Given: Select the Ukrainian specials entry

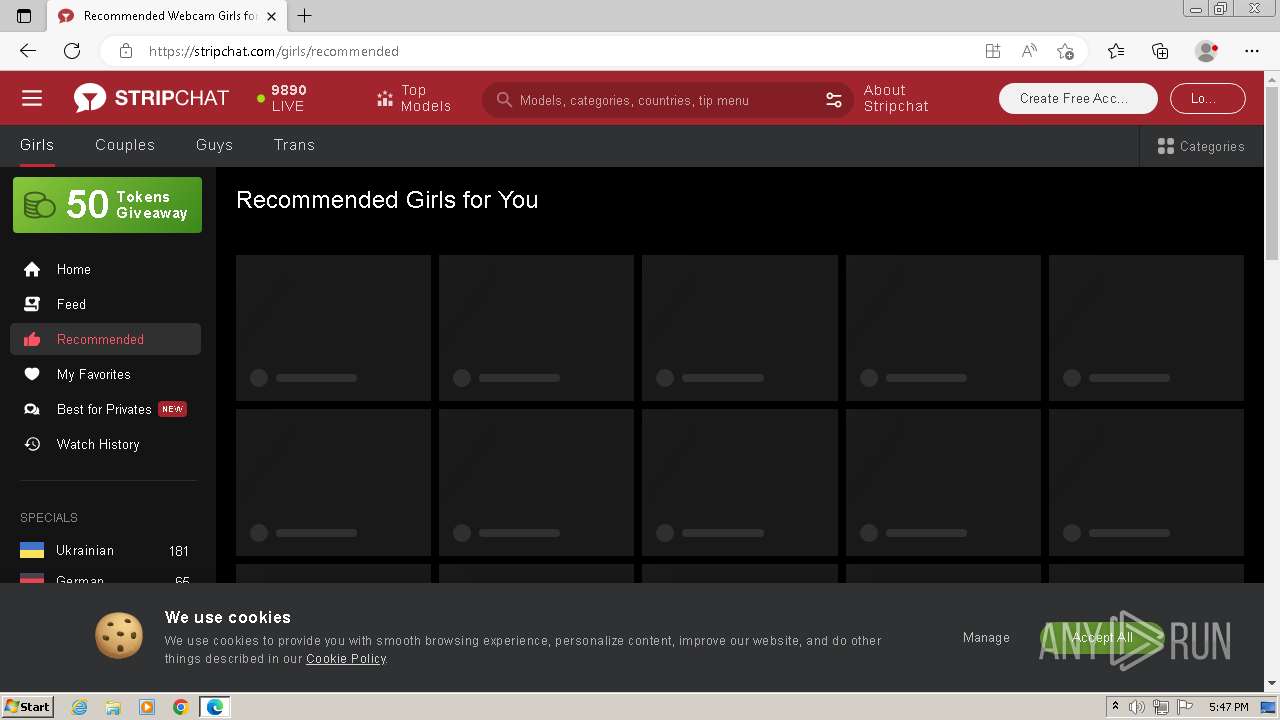Looking at the screenshot, I should pyautogui.click(x=105, y=550).
